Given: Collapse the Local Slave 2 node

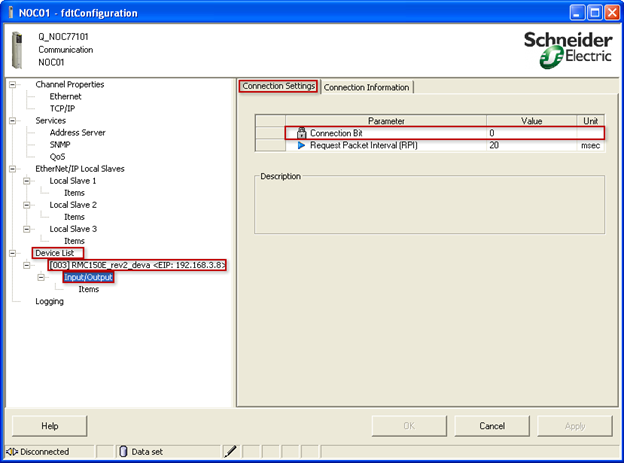Looking at the screenshot, I should tap(27, 205).
